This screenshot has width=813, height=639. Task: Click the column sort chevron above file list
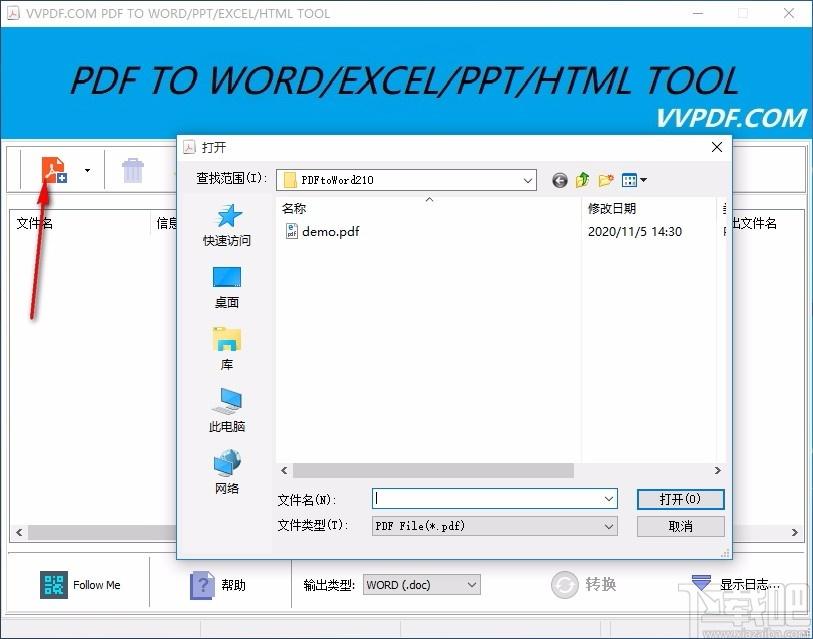pos(429,200)
